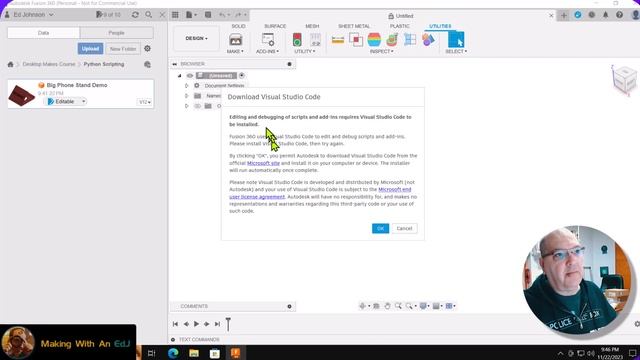Viewport: 640px width, 360px height.
Task: Collapse the root Unsaved component node
Action: pyautogui.click(x=179, y=76)
